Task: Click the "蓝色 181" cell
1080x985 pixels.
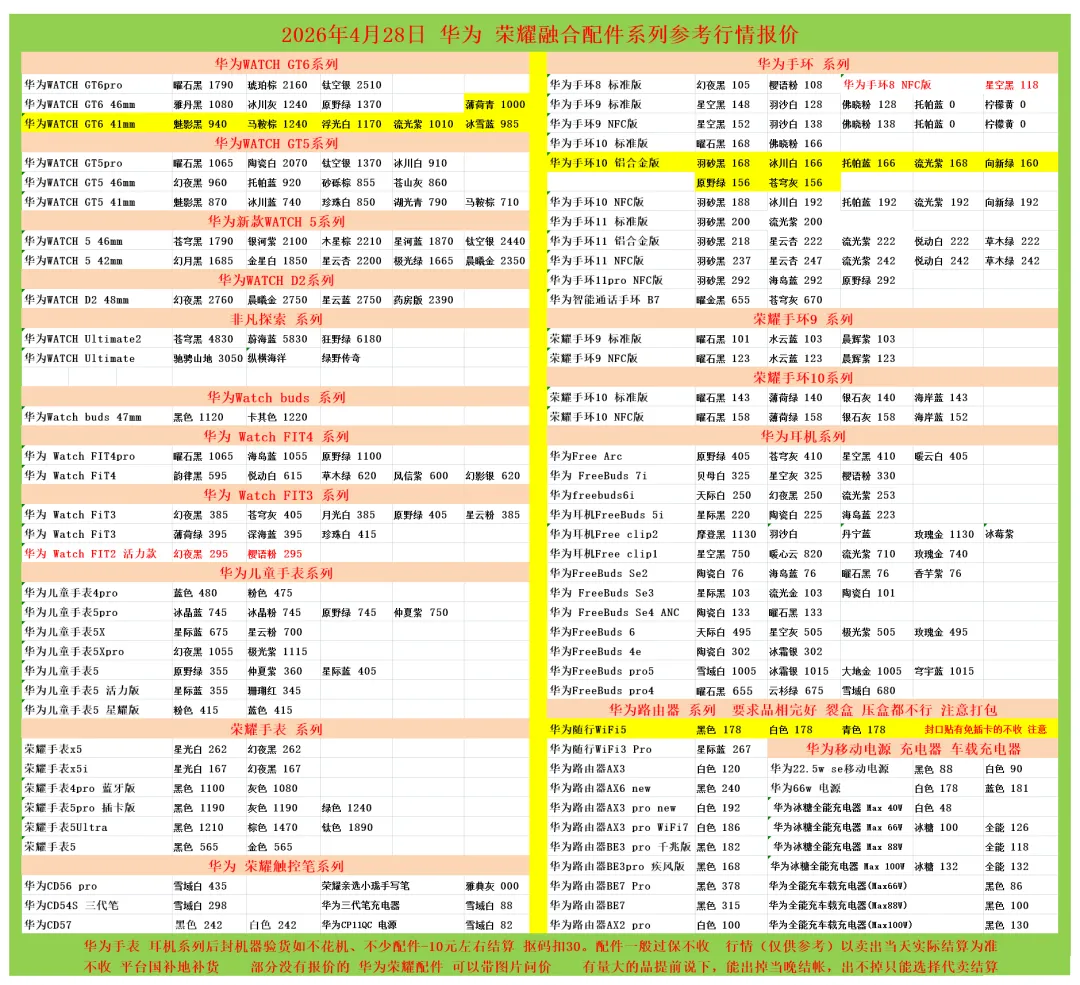Action: tap(1006, 788)
